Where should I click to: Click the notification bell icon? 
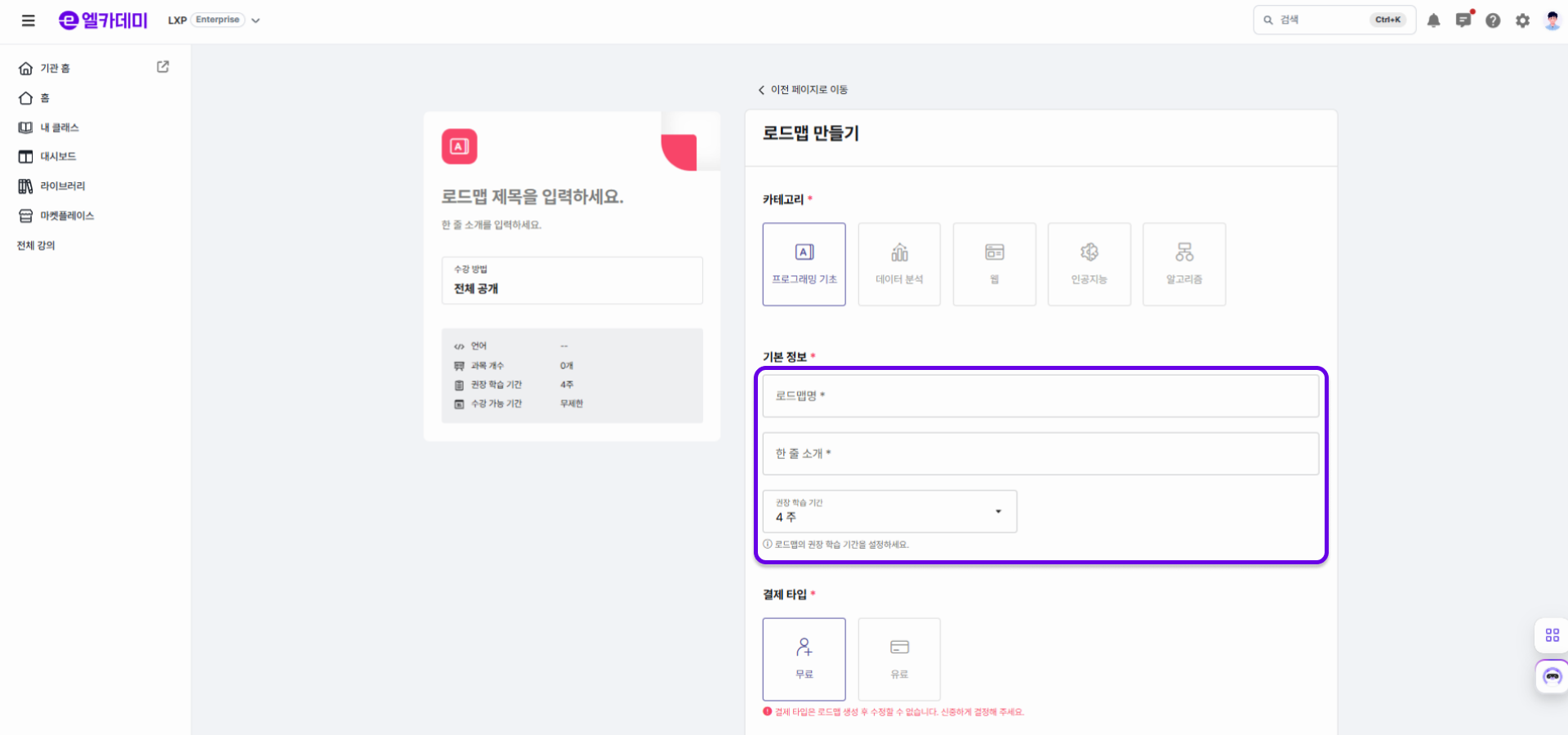click(x=1433, y=20)
